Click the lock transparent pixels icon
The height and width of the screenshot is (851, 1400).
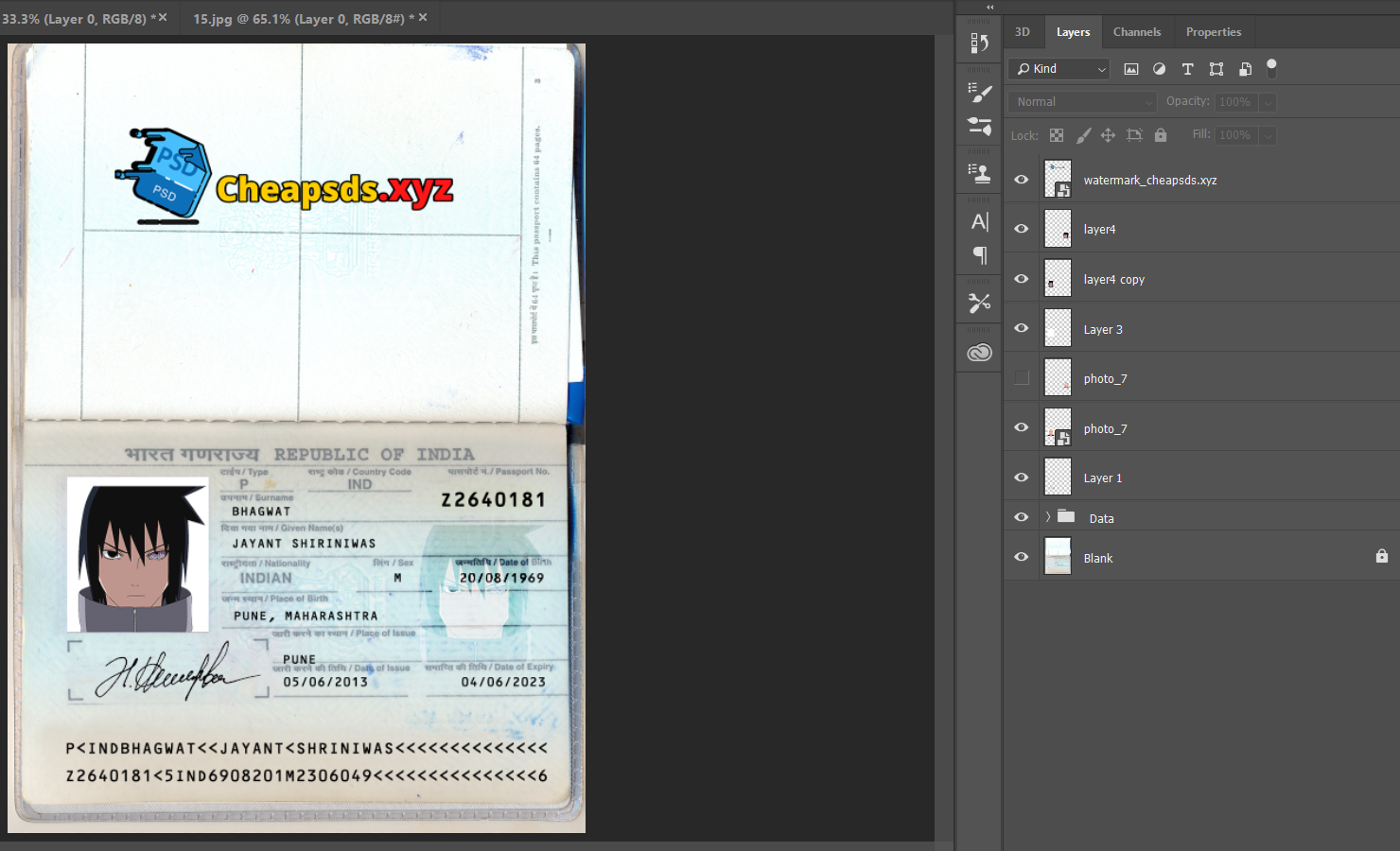[x=1057, y=135]
